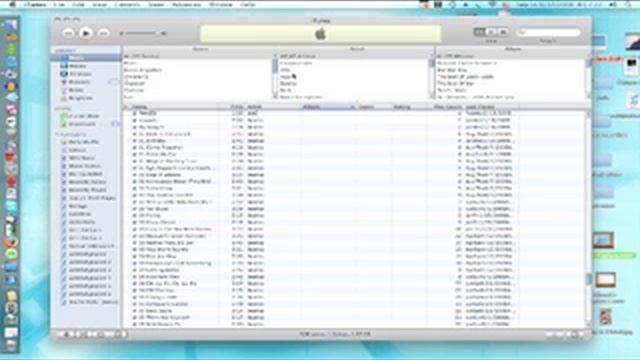Open the Advanced menu
The height and width of the screenshot is (360, 640).
186,4
